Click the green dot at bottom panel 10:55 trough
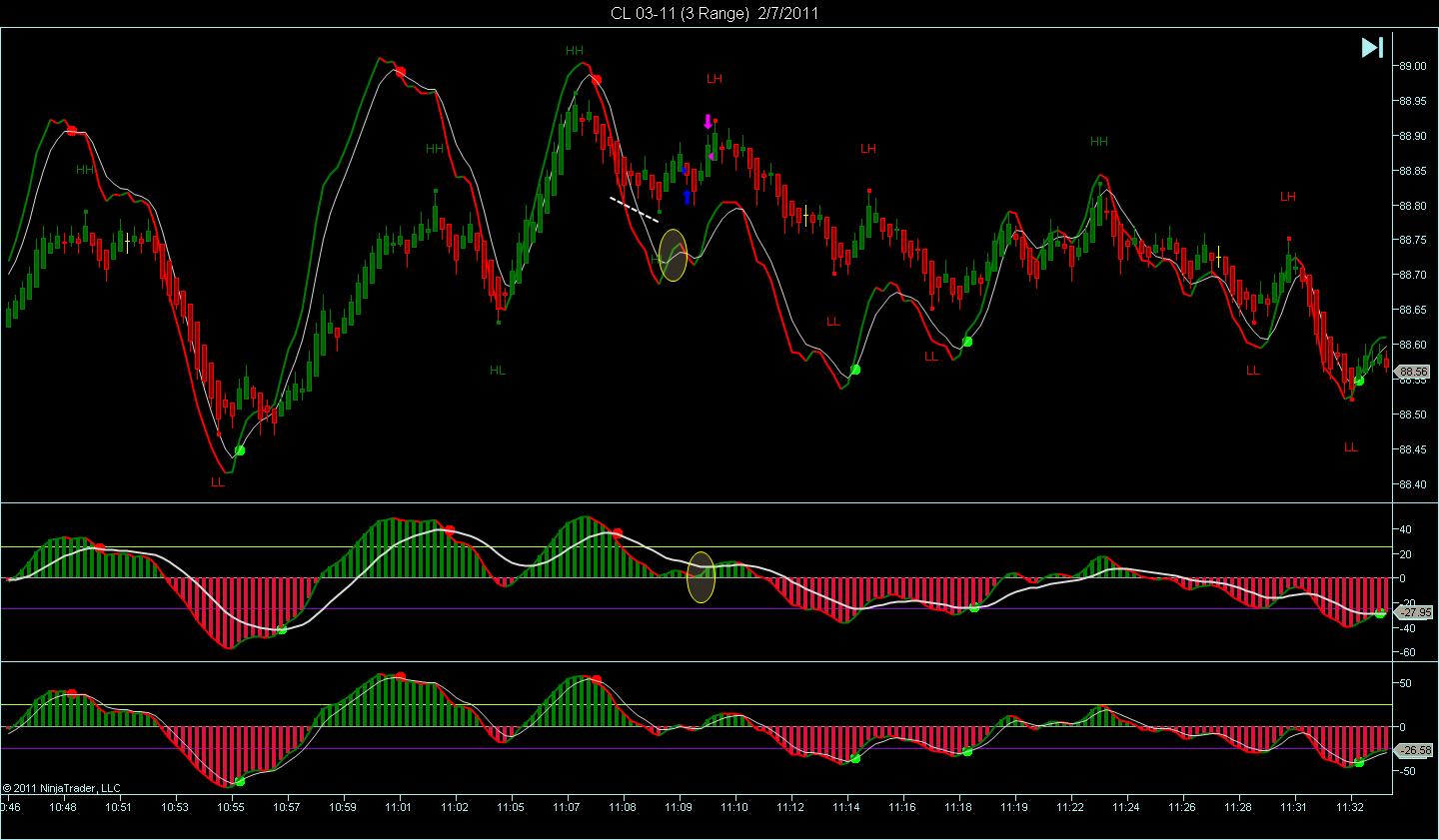Image resolution: width=1439 pixels, height=840 pixels. 239,782
